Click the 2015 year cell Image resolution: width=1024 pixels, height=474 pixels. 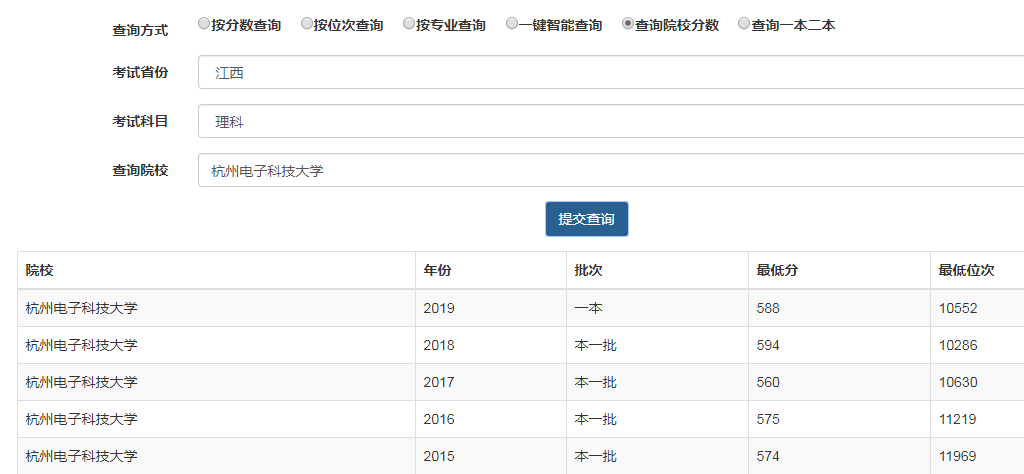click(490, 456)
